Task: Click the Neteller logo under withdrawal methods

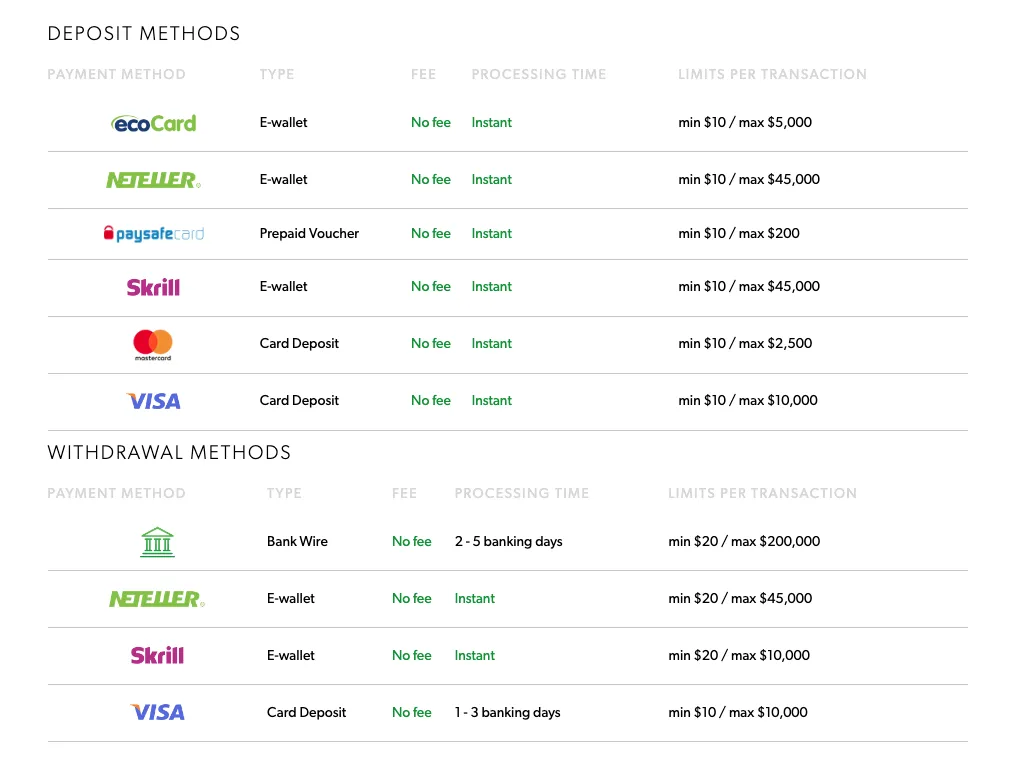Action: pyautogui.click(x=157, y=599)
